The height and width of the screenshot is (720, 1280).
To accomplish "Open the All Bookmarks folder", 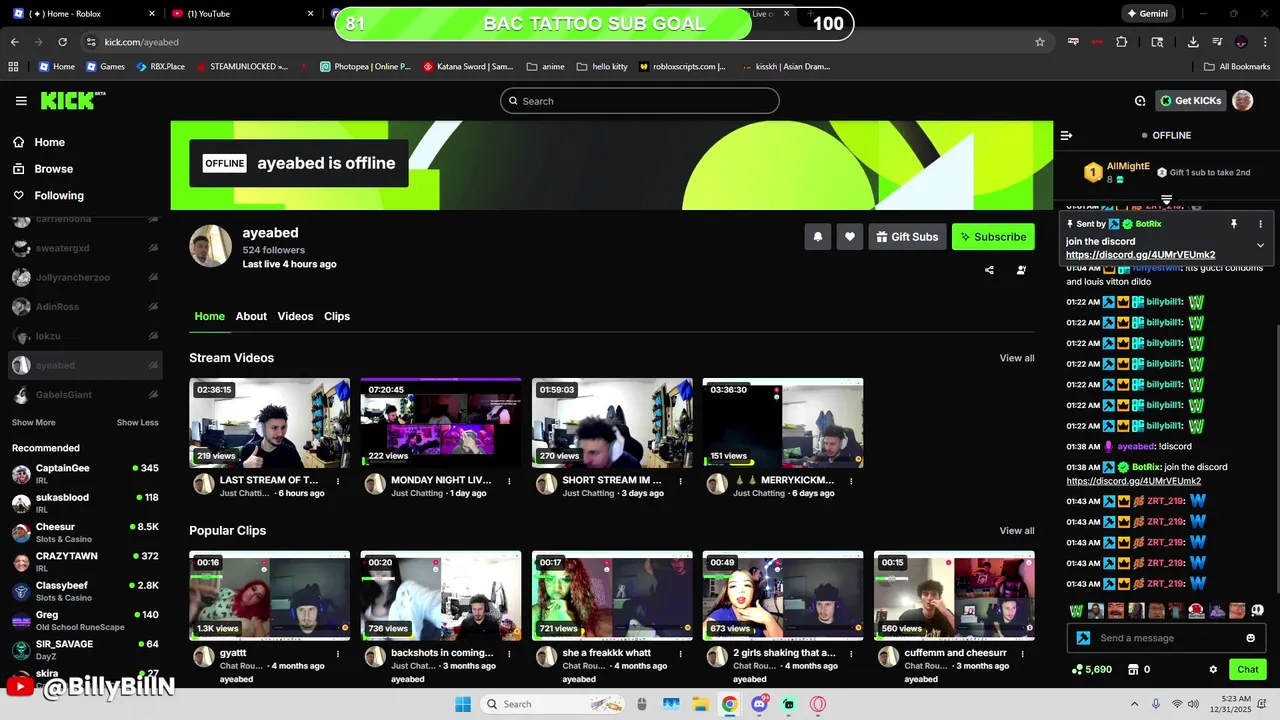I will tap(1237, 67).
